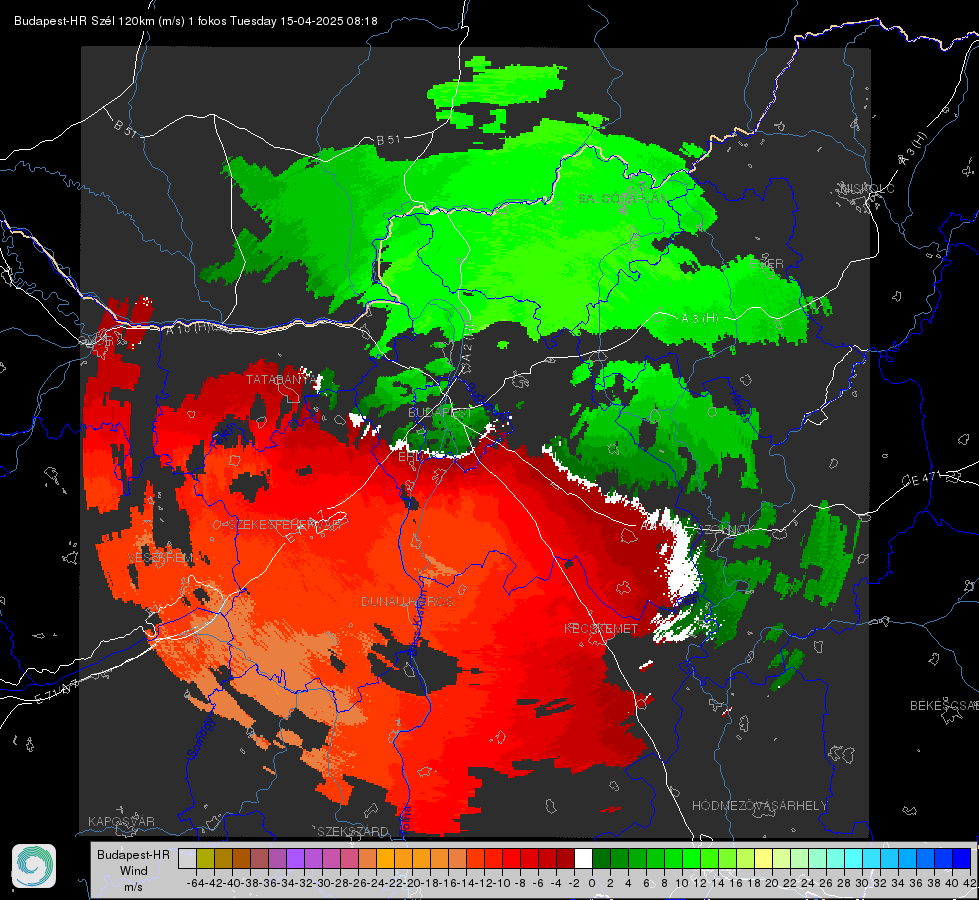979x900 pixels.
Task: Select the 20 value on the legend scale
Action: pyautogui.click(x=772, y=883)
